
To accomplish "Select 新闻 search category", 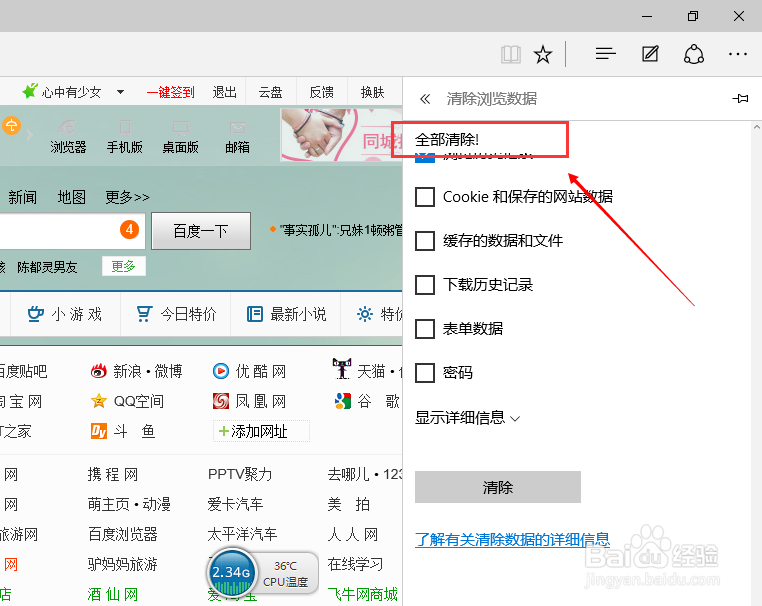I will tap(22, 197).
